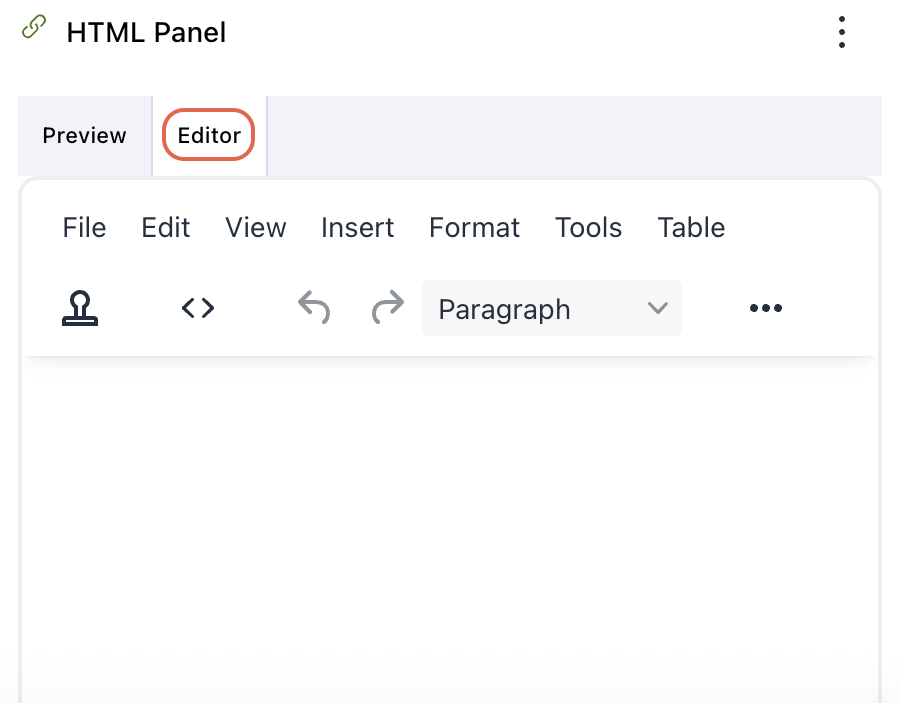The image size is (900, 703).
Task: Open the Tools menu
Action: (x=588, y=227)
